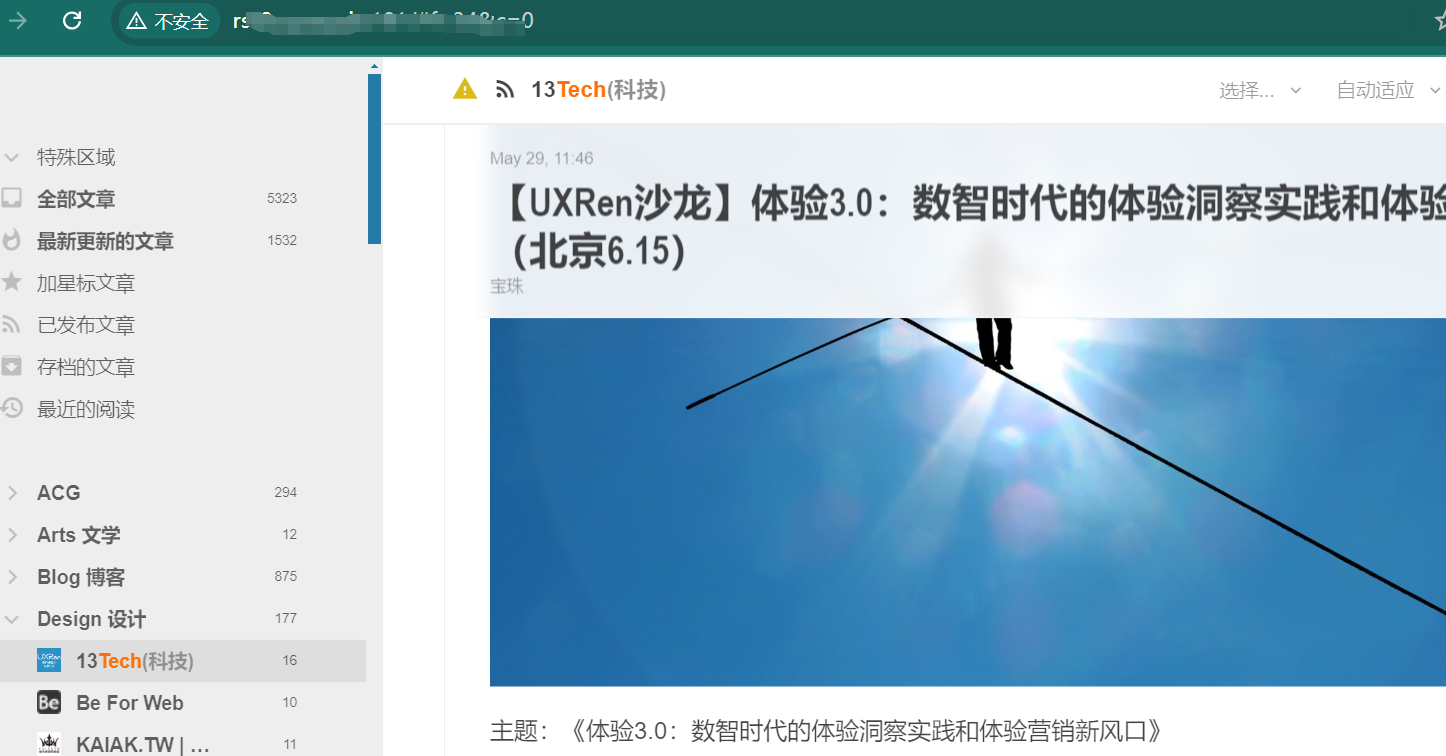1446x756 pixels.
Task: Click the 13Tech(科技) feed header title
Action: tap(598, 90)
